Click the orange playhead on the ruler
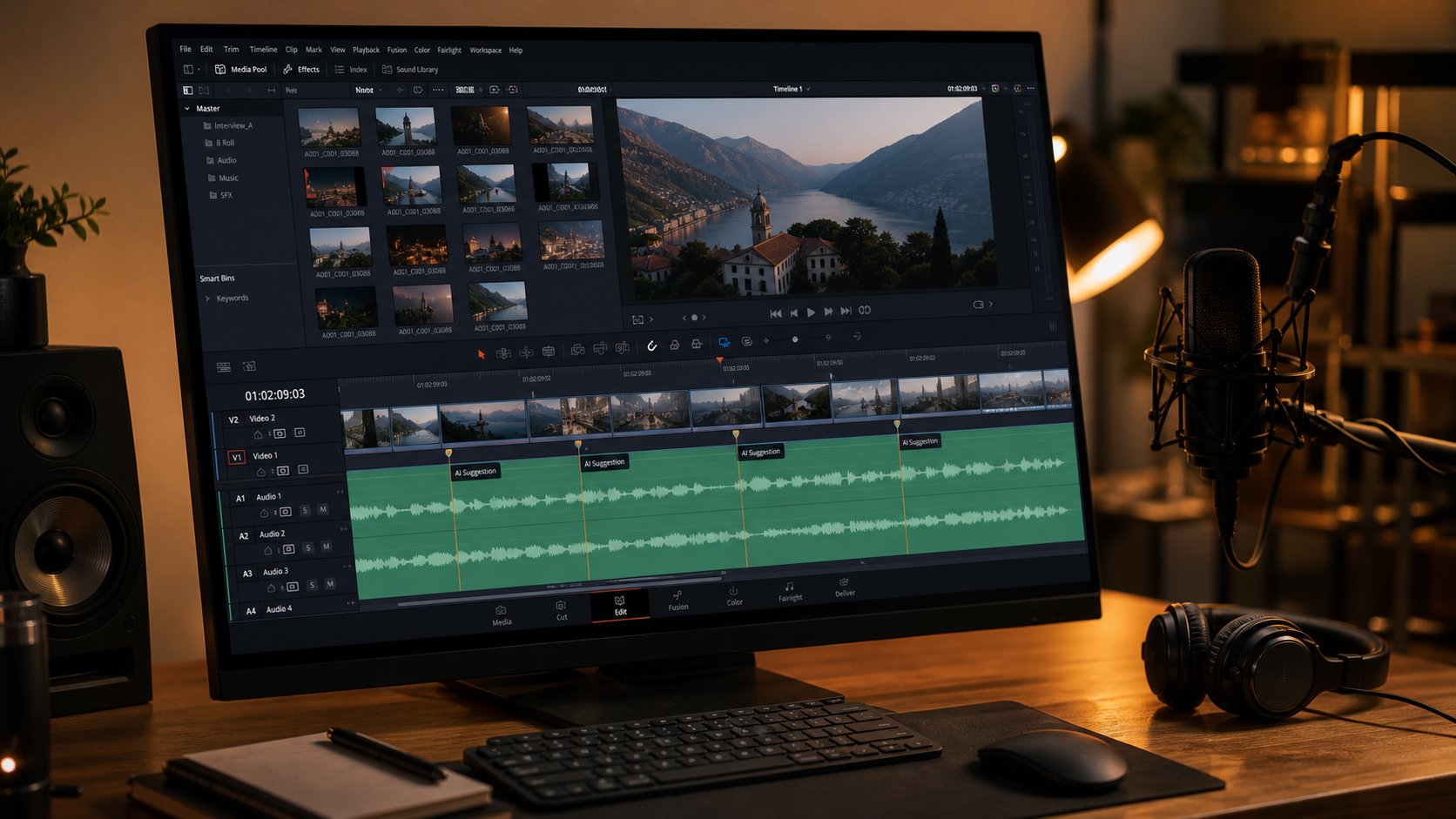The width and height of the screenshot is (1456, 819). [x=719, y=359]
